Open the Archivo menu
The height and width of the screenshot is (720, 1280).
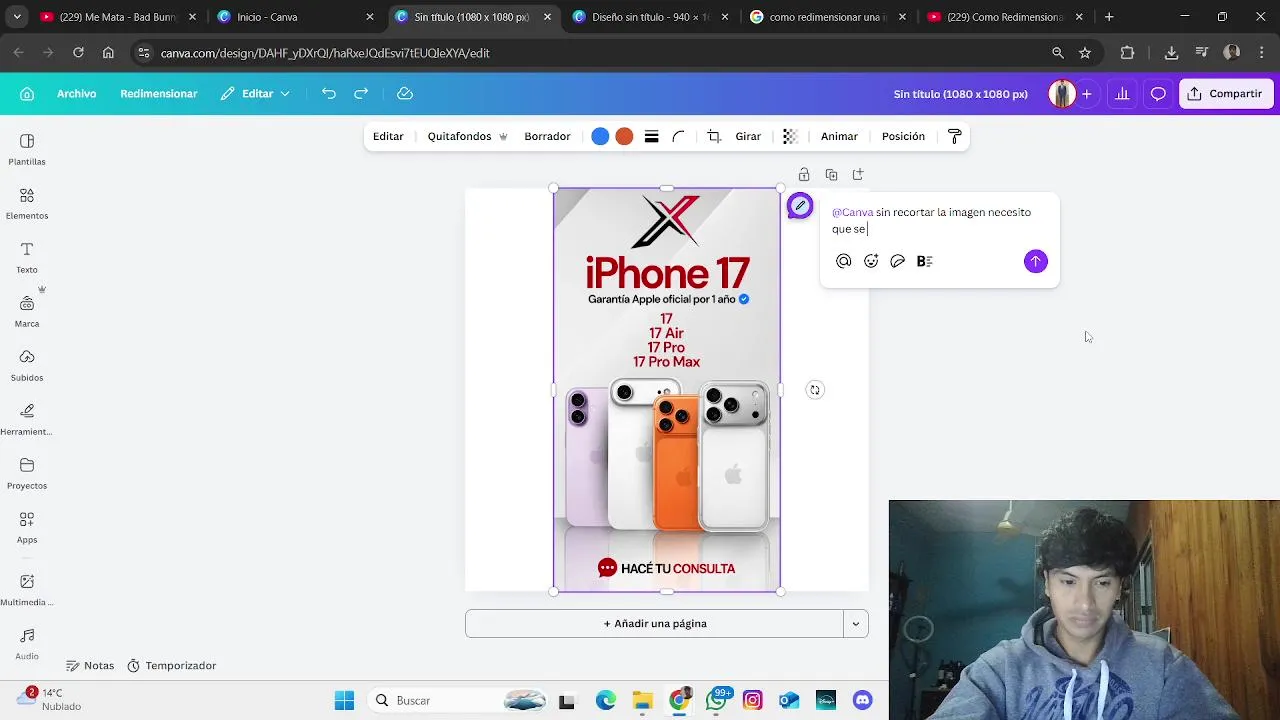(x=77, y=93)
